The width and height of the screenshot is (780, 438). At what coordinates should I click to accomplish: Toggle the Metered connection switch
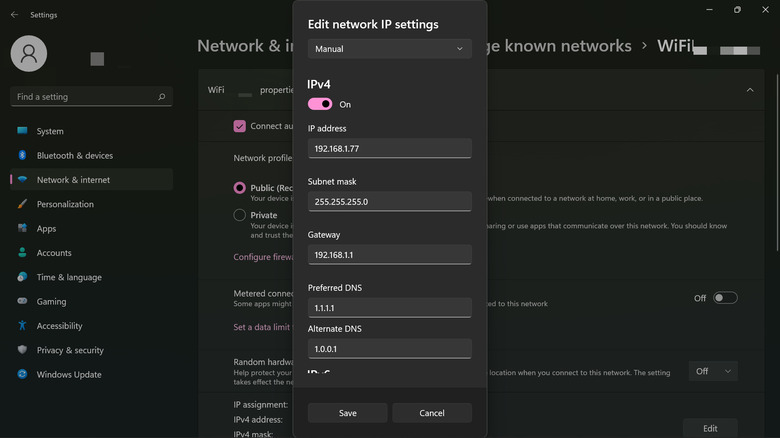(x=725, y=298)
